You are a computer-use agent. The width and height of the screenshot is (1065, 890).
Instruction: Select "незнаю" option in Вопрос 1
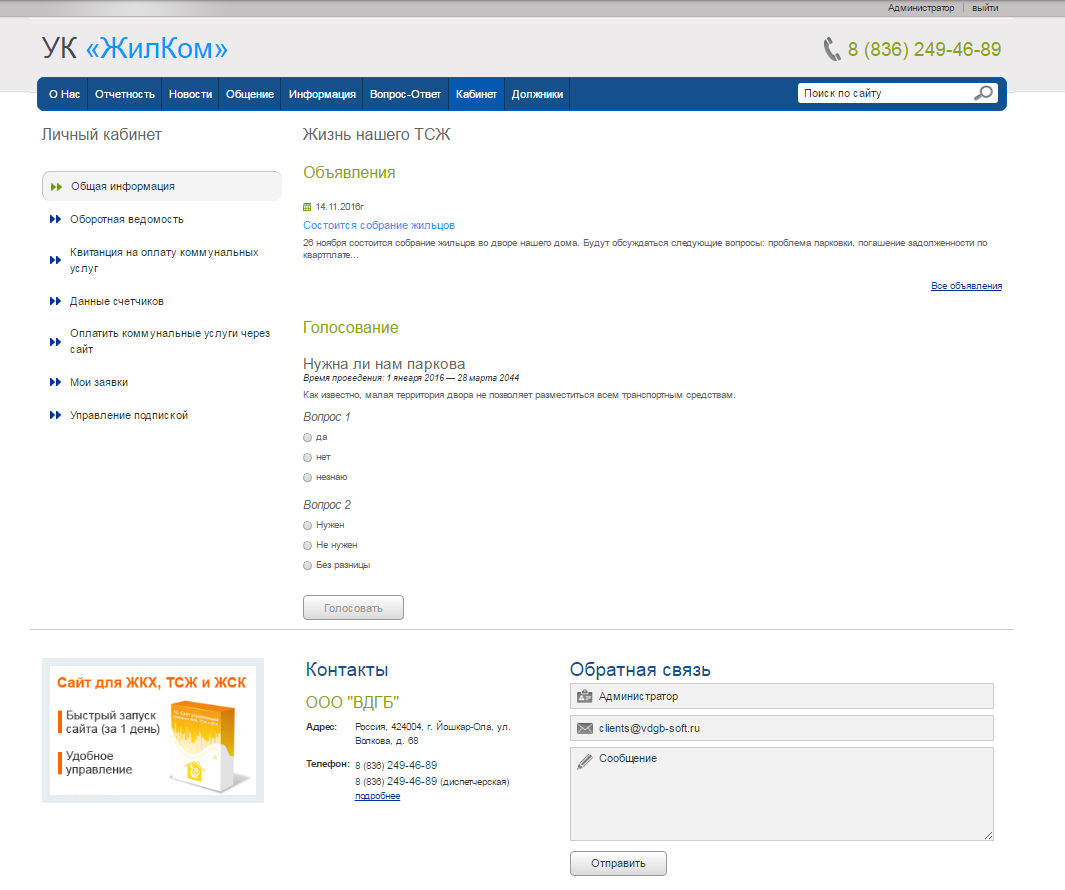pyautogui.click(x=308, y=477)
